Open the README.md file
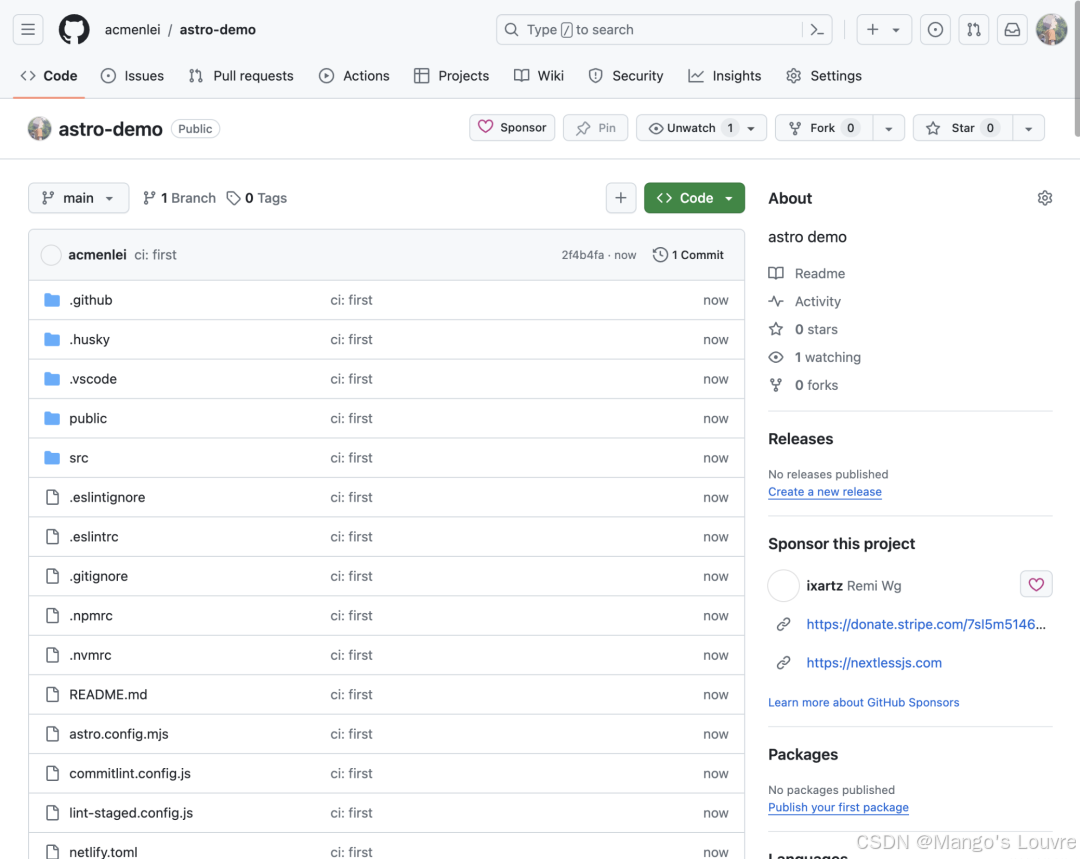This screenshot has width=1080, height=859. [108, 695]
